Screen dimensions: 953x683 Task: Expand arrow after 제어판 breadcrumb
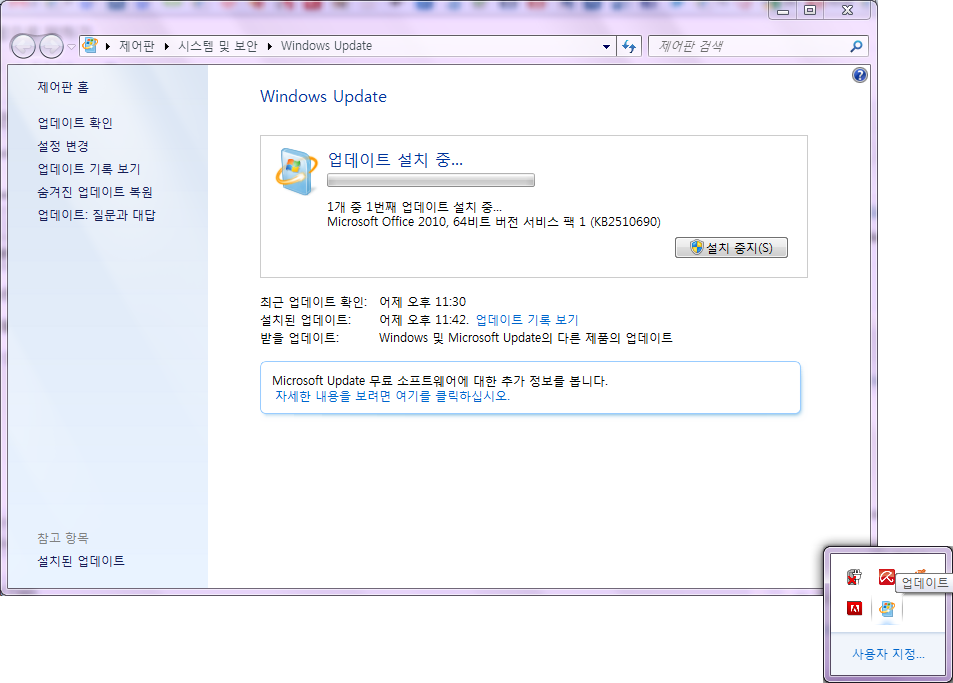[x=167, y=46]
